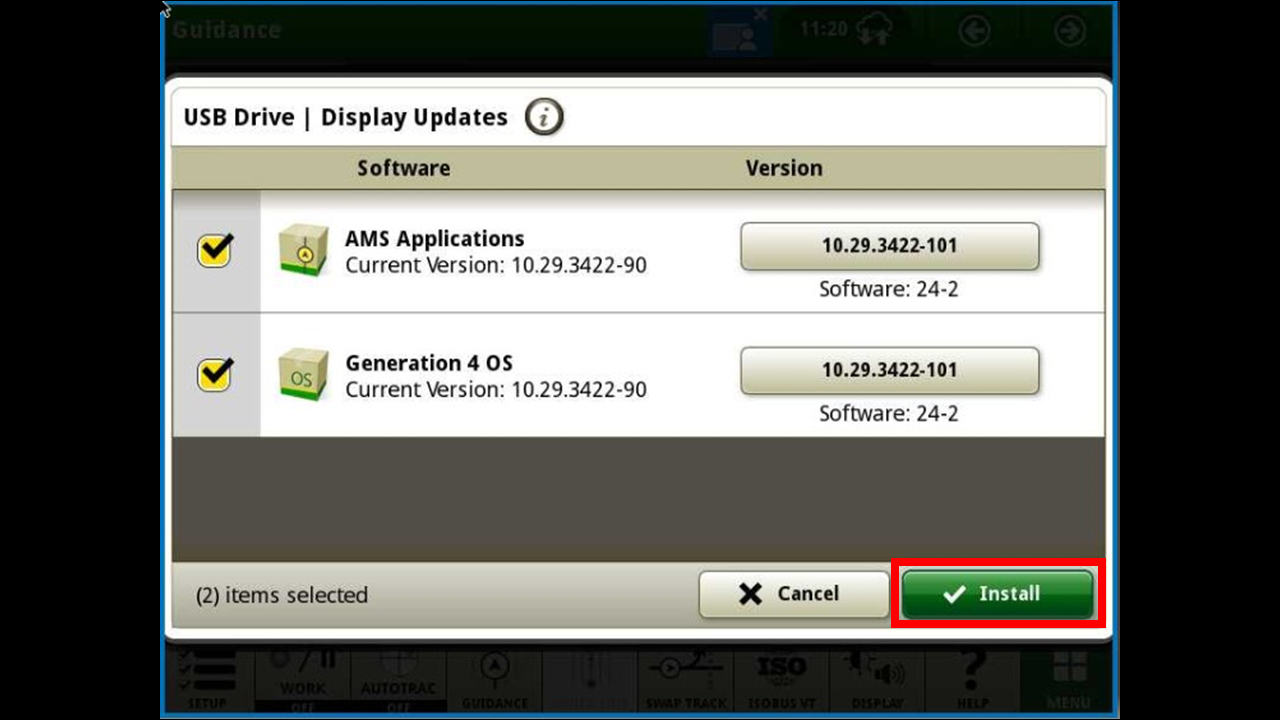Open the Guidance shortcut in bottom bar
This screenshot has height=720, width=1280.
[495, 681]
